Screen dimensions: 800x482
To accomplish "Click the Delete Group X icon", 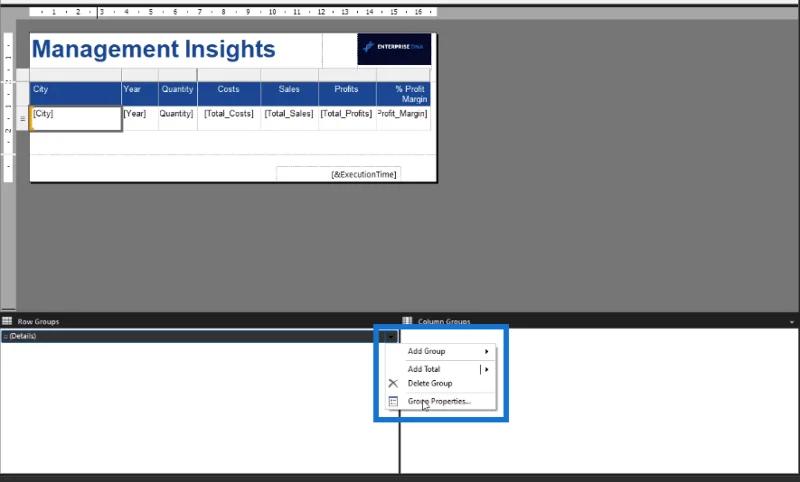I will pos(393,384).
